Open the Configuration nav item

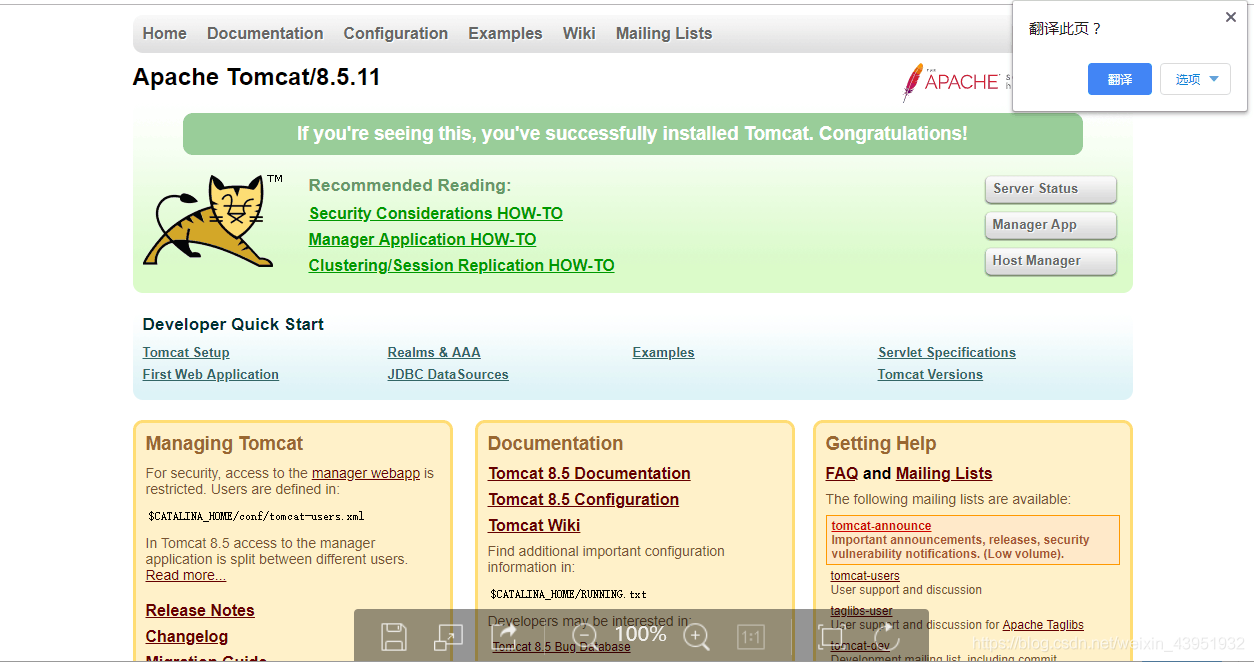[x=396, y=33]
